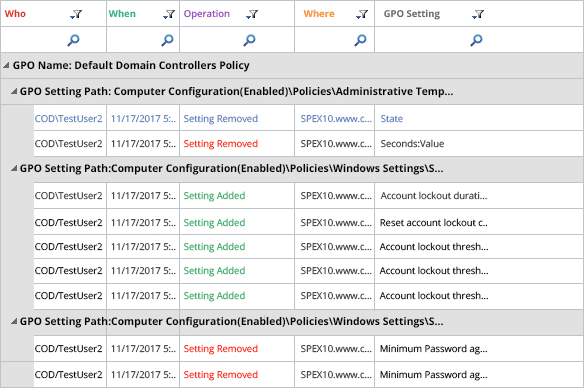Open the filter icon on Operation column
The height and width of the screenshot is (388, 584).
click(252, 14)
